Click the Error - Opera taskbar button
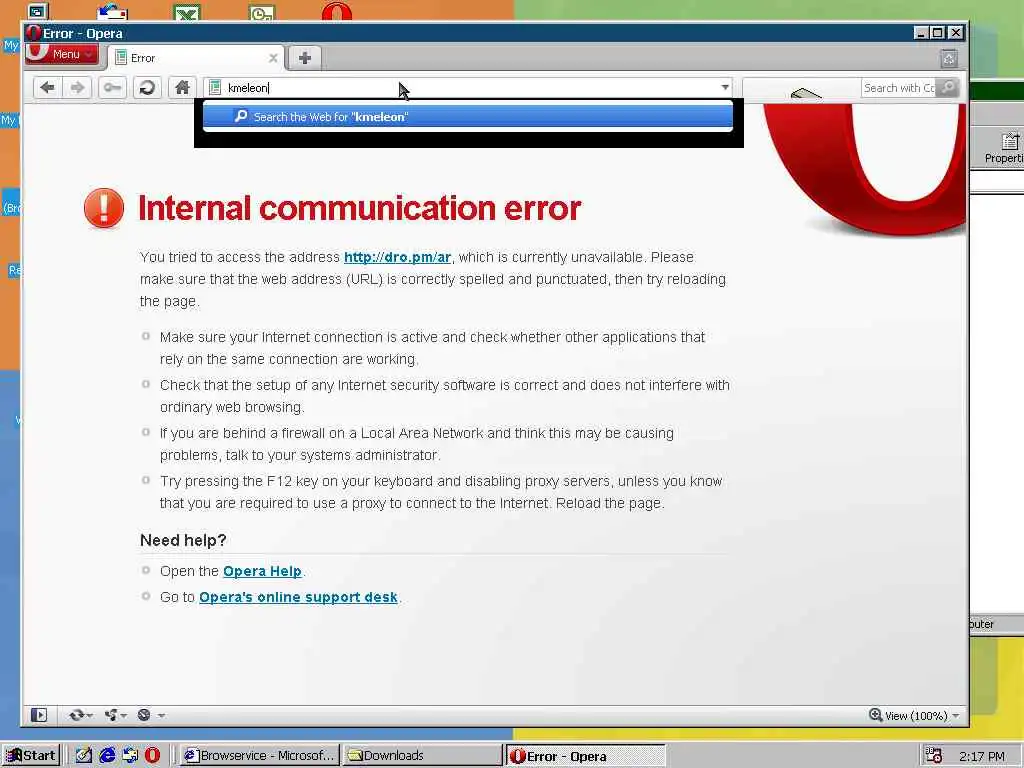 [x=585, y=756]
